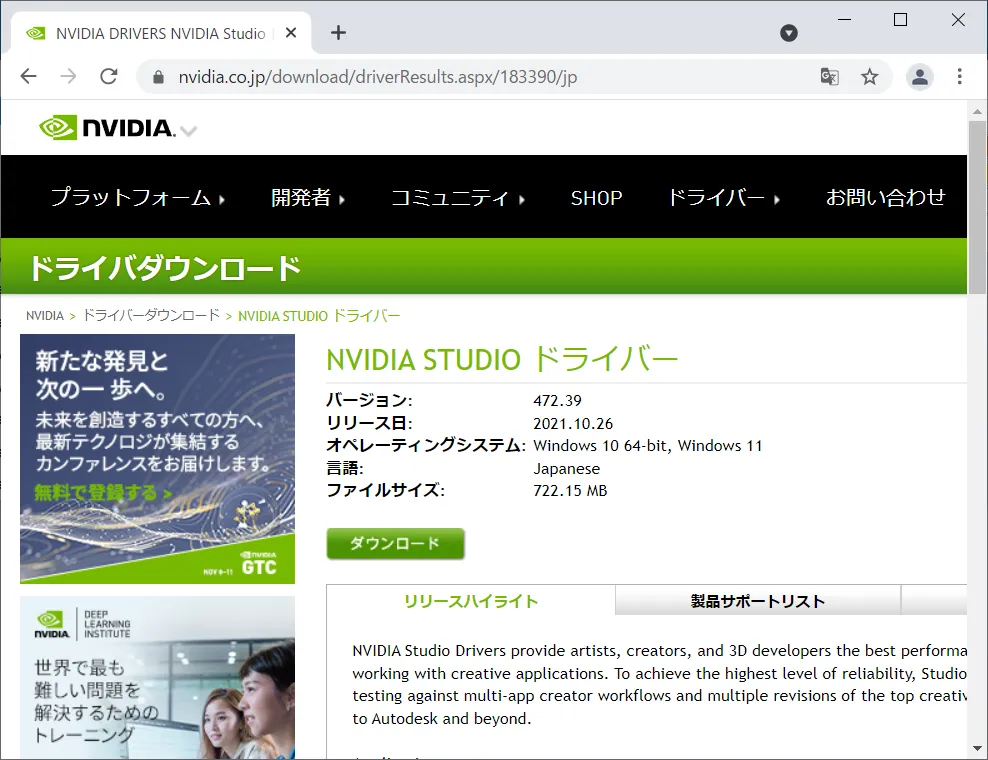Maximize the Chrome window
988x760 pixels.
click(900, 20)
